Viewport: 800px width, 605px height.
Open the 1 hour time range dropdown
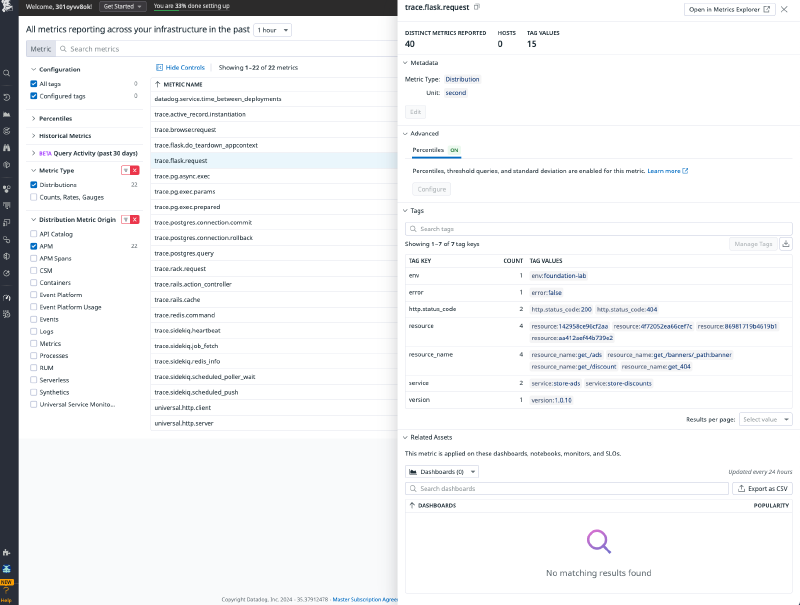(271, 30)
